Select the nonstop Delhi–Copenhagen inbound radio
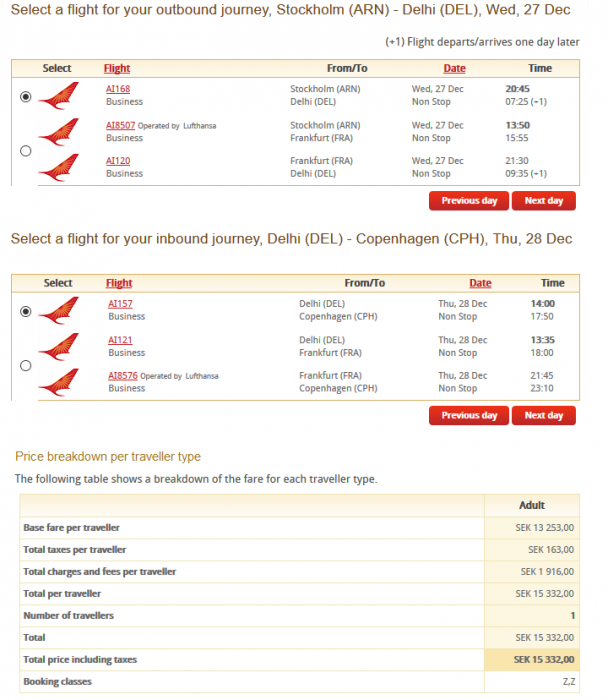The image size is (608, 700). pos(26,311)
